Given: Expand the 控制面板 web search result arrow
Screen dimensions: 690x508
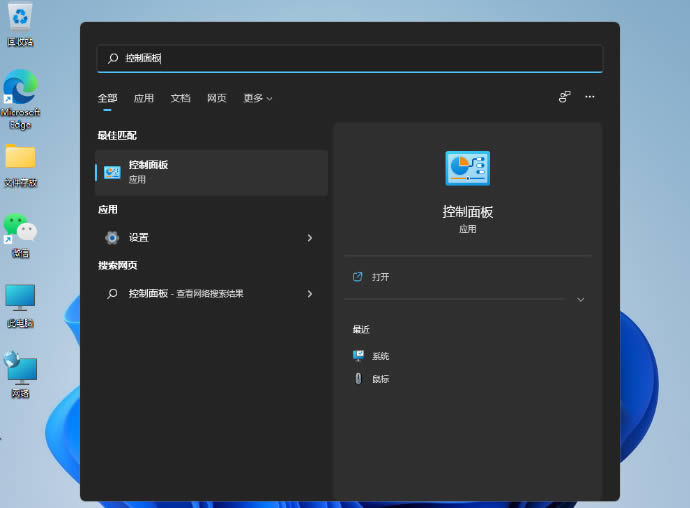Looking at the screenshot, I should [309, 294].
